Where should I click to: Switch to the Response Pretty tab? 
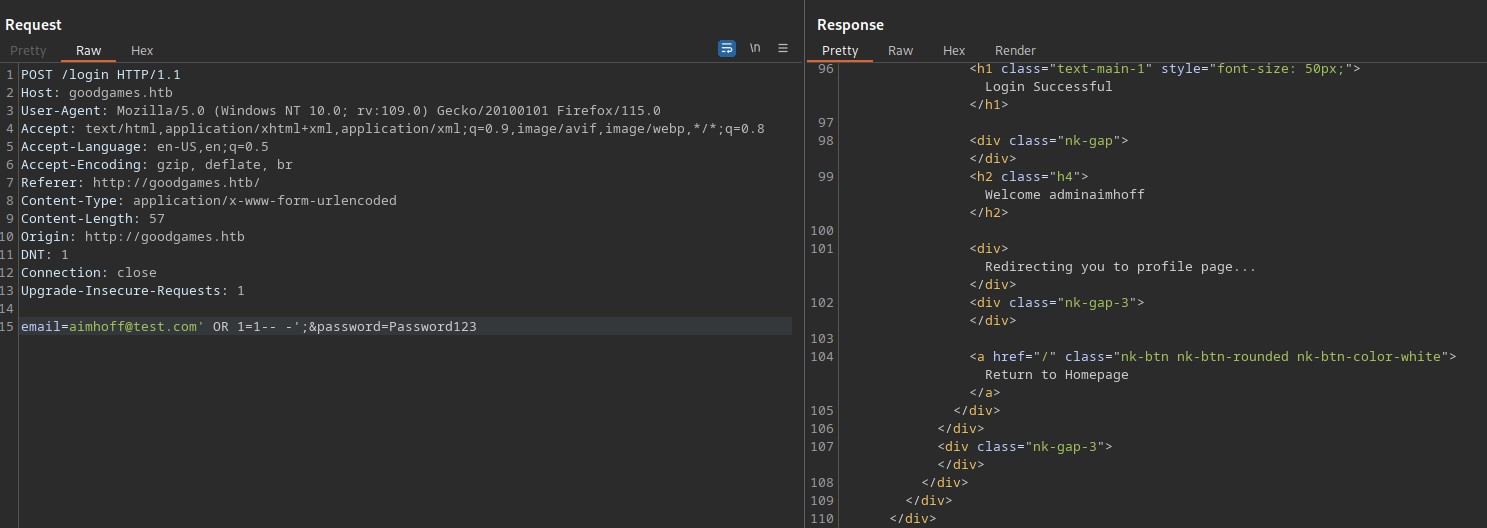pos(840,50)
